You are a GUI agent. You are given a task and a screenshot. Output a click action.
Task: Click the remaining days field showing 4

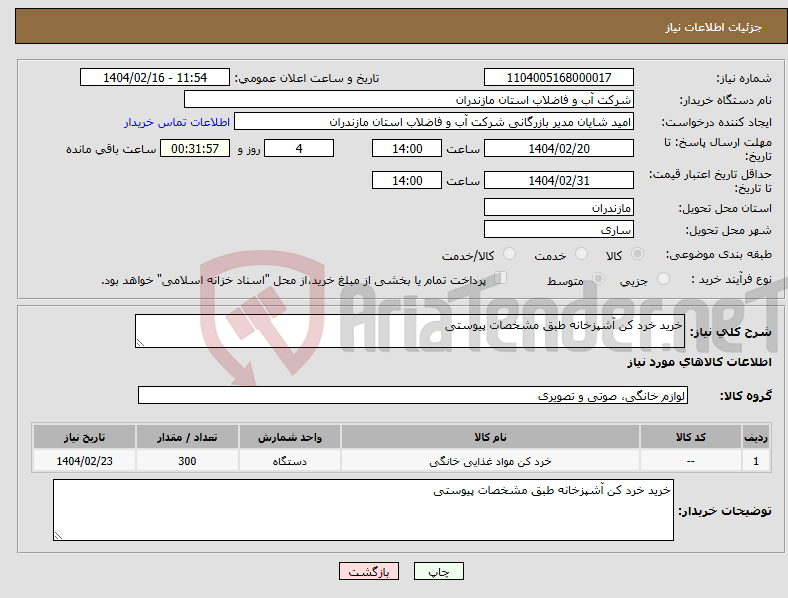[x=299, y=148]
